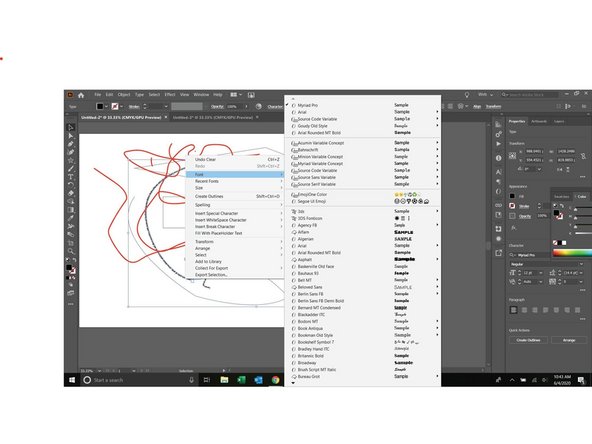Open the fill color dropdown in control bar

106,107
